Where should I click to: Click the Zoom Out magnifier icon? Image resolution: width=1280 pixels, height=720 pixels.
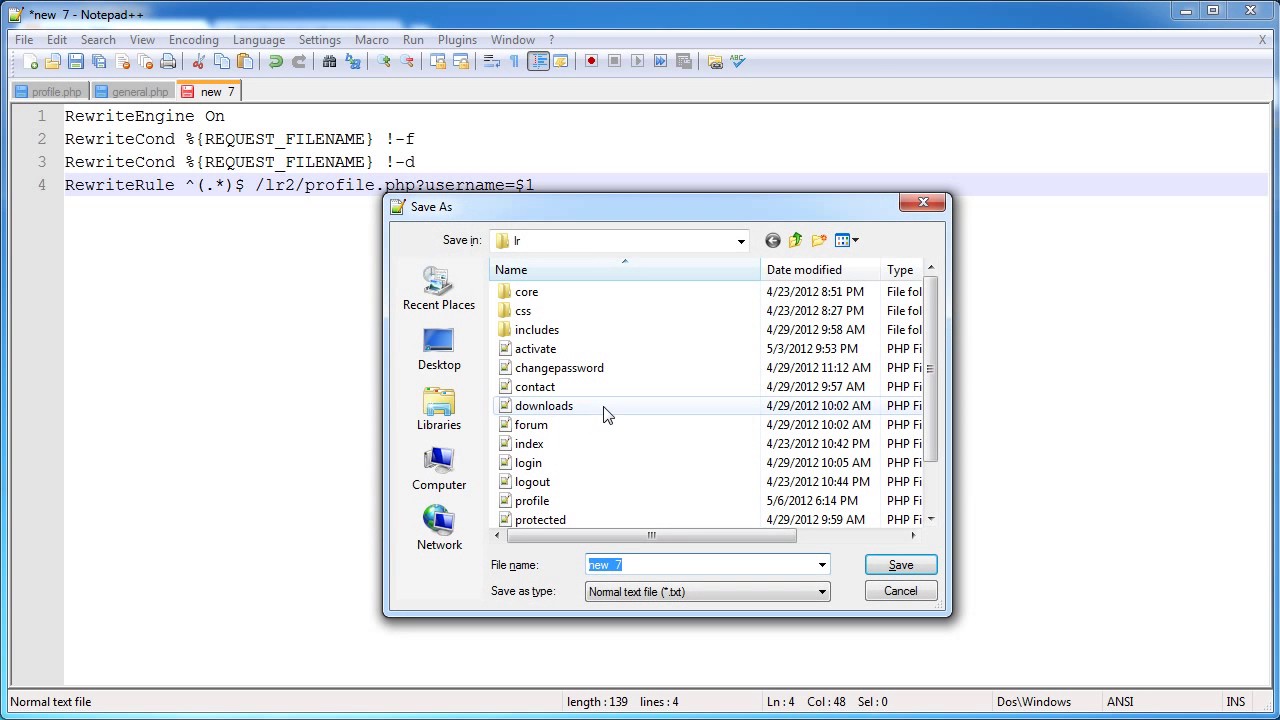(407, 62)
